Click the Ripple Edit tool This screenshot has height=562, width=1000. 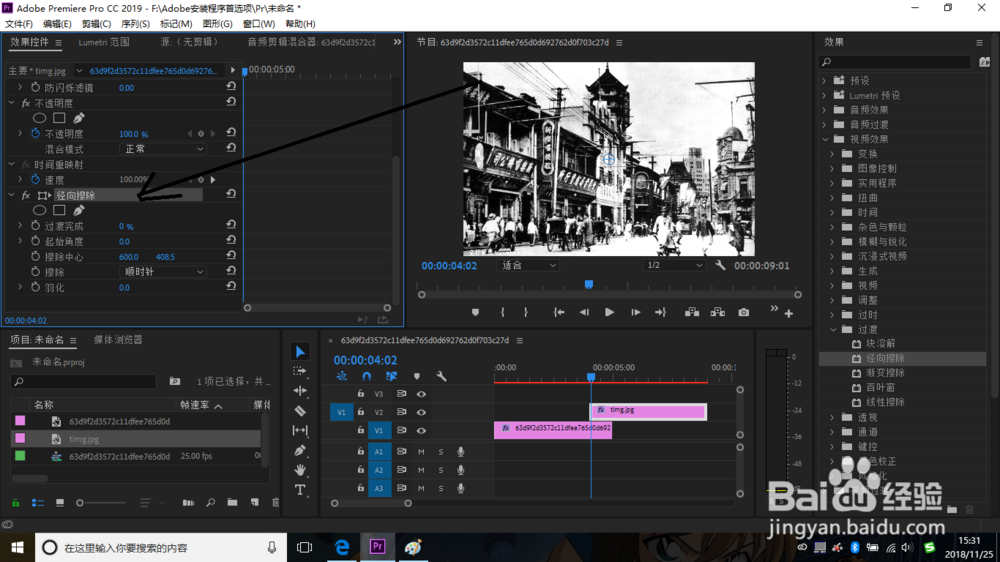point(300,391)
